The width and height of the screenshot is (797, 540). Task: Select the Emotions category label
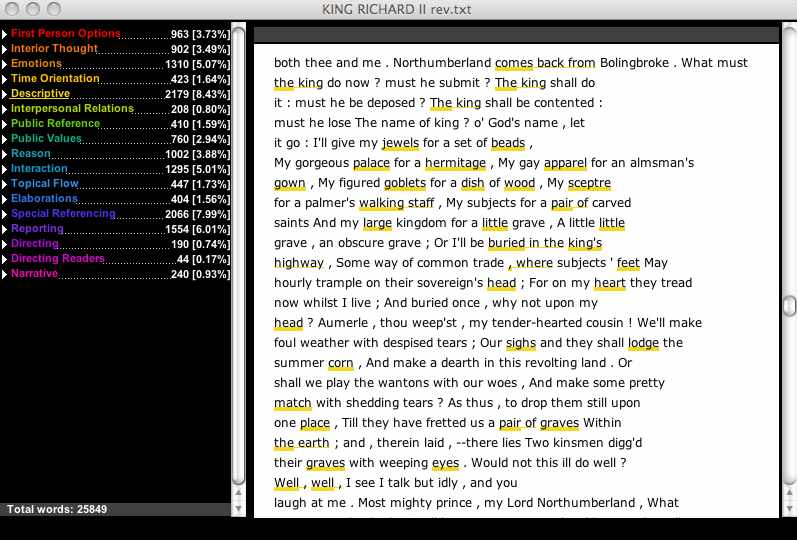click(36, 64)
